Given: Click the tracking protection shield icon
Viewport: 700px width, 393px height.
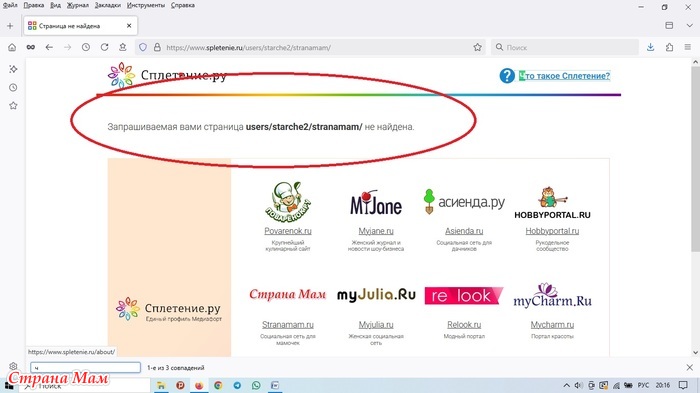Looking at the screenshot, I should coord(143,47).
